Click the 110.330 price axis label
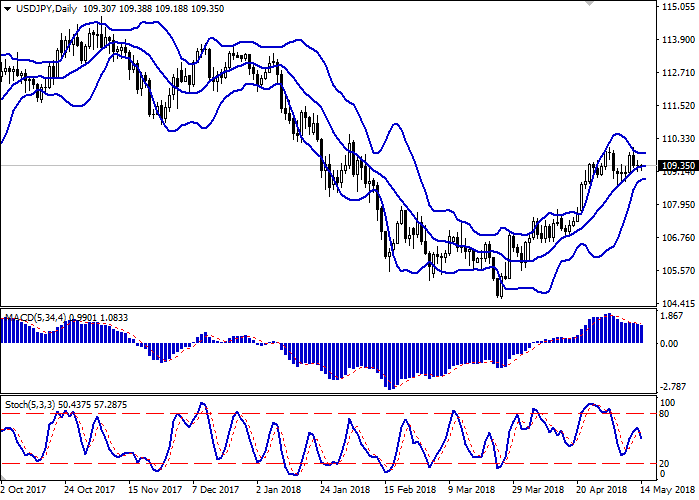 [x=678, y=139]
